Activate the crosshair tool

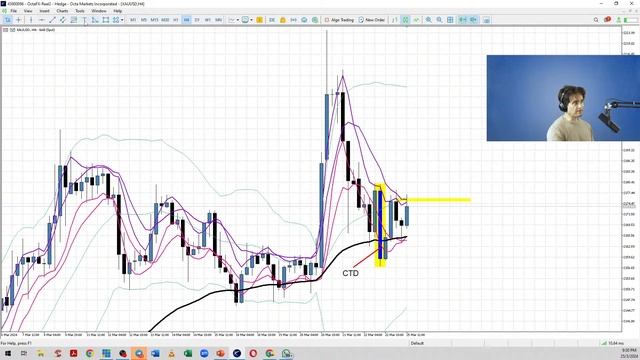coord(19,20)
